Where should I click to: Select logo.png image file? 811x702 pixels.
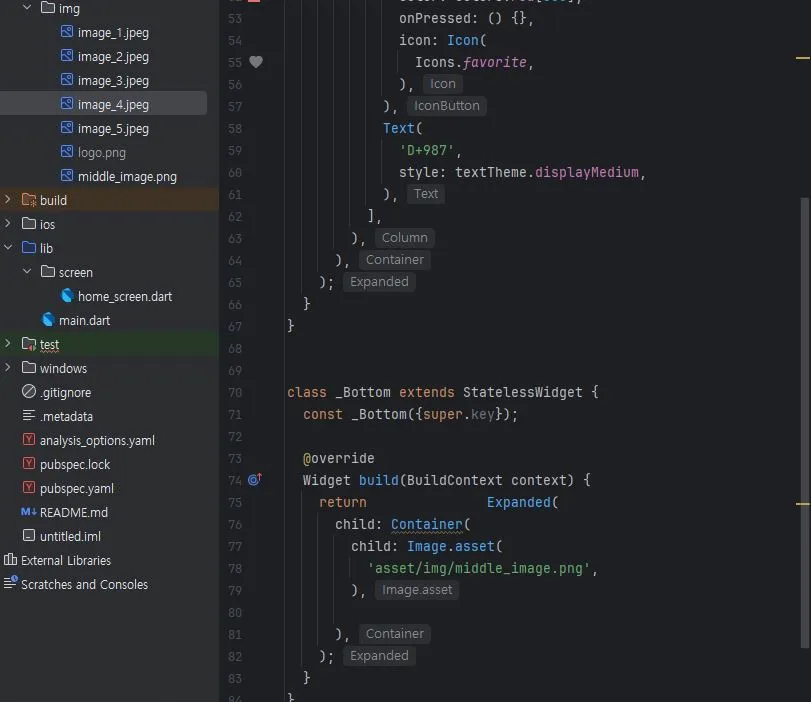click(101, 152)
